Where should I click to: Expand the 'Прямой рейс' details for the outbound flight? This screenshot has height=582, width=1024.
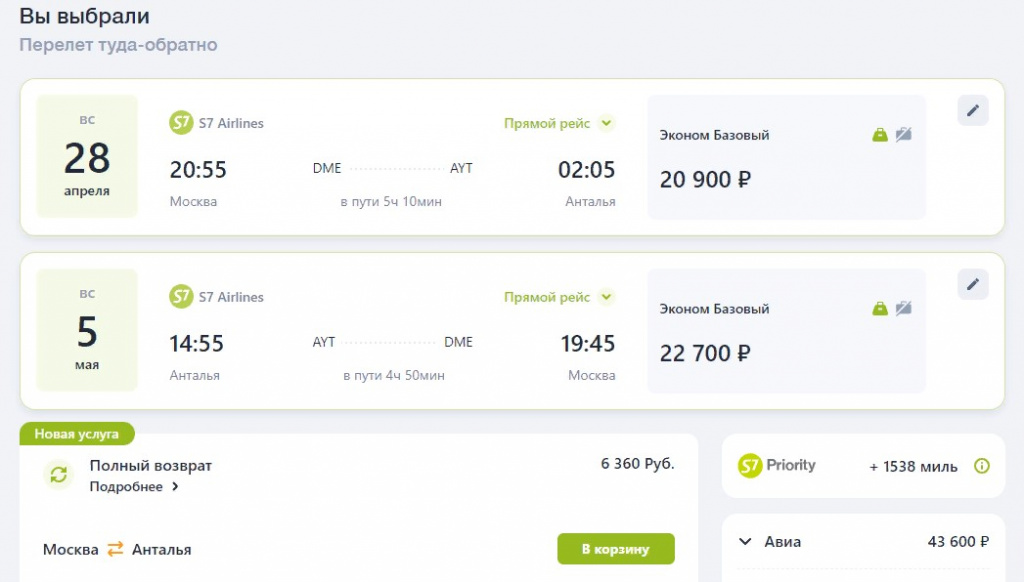[x=606, y=124]
